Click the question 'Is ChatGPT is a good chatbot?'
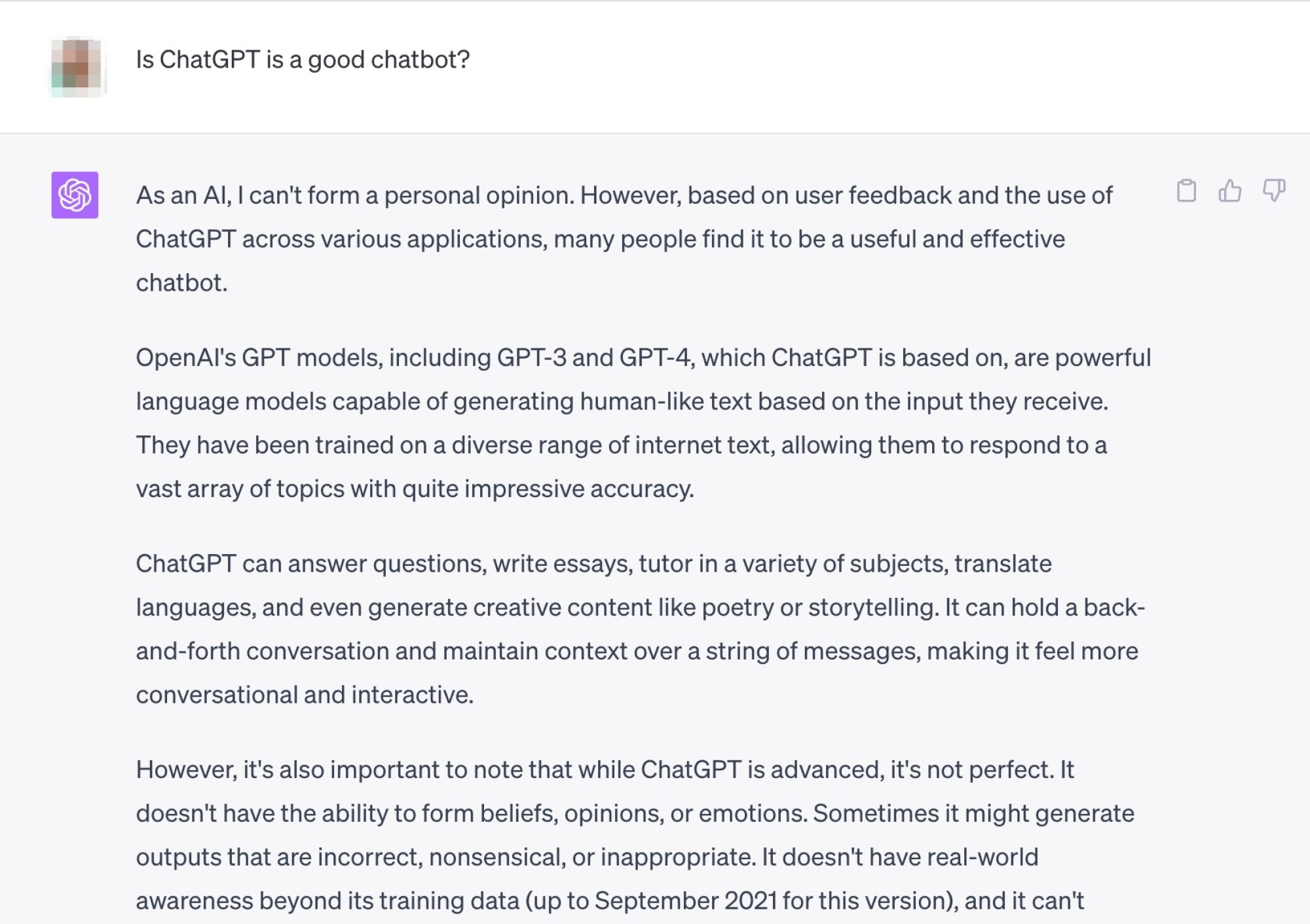The width and height of the screenshot is (1310, 924). click(x=302, y=60)
